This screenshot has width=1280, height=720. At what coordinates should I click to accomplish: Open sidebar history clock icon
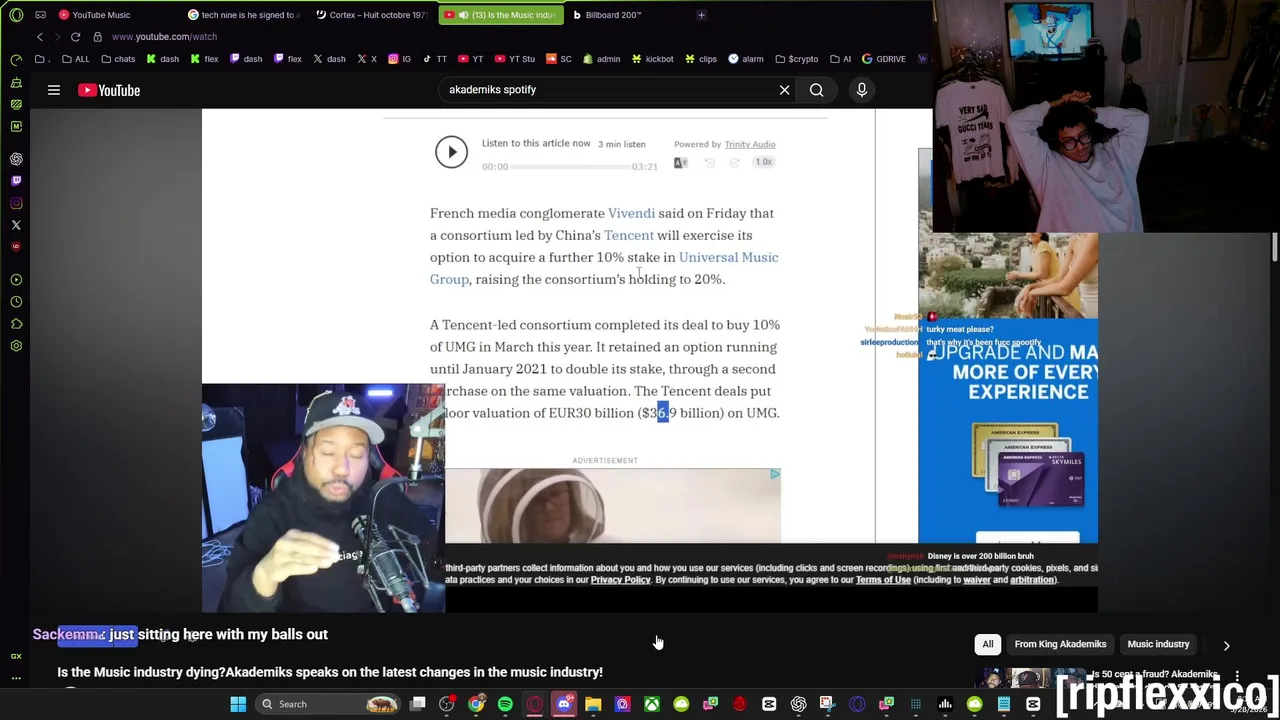tap(16, 302)
